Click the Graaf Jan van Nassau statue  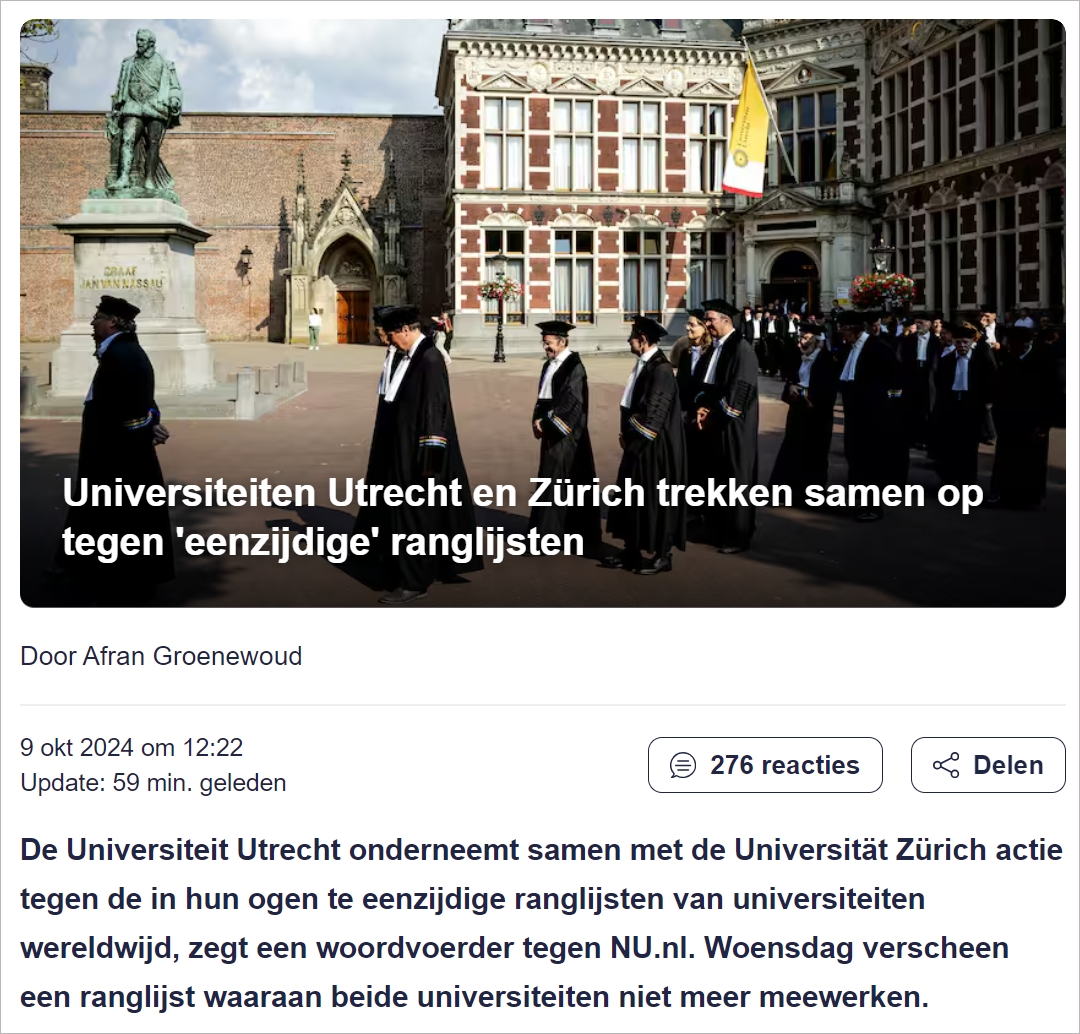pos(143,114)
